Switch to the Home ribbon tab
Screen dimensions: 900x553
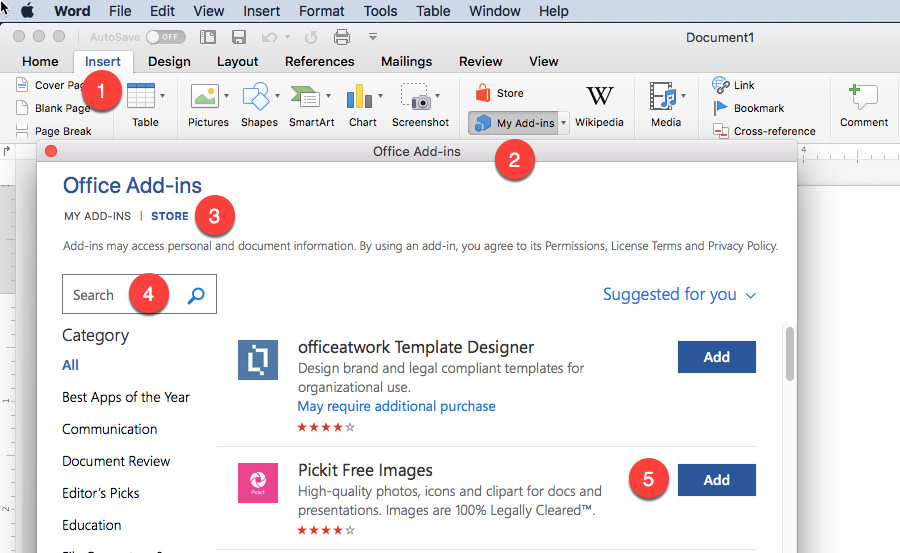pos(40,61)
